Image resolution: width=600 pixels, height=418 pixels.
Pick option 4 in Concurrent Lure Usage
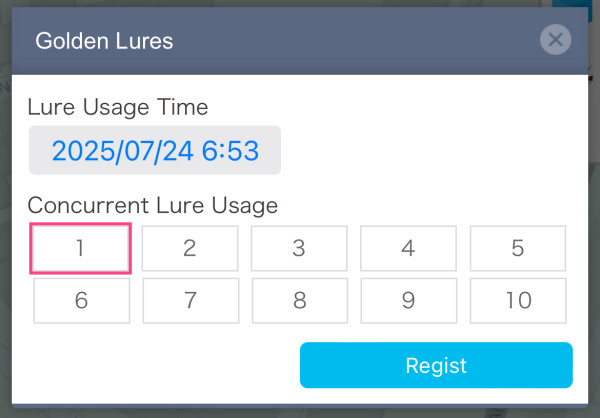408,248
